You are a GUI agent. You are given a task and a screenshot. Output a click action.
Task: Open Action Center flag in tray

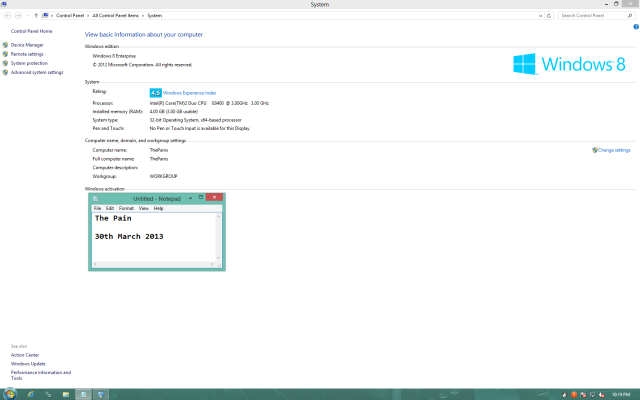[583, 395]
